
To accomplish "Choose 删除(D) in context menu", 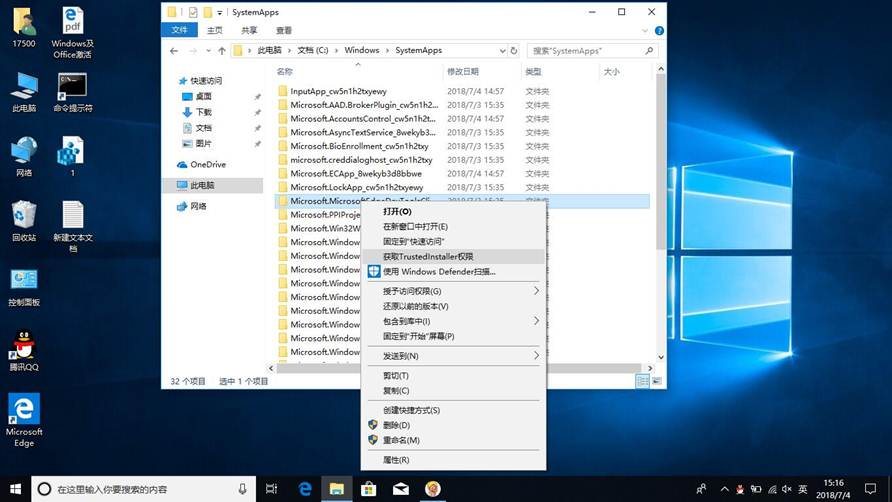I will click(x=453, y=425).
